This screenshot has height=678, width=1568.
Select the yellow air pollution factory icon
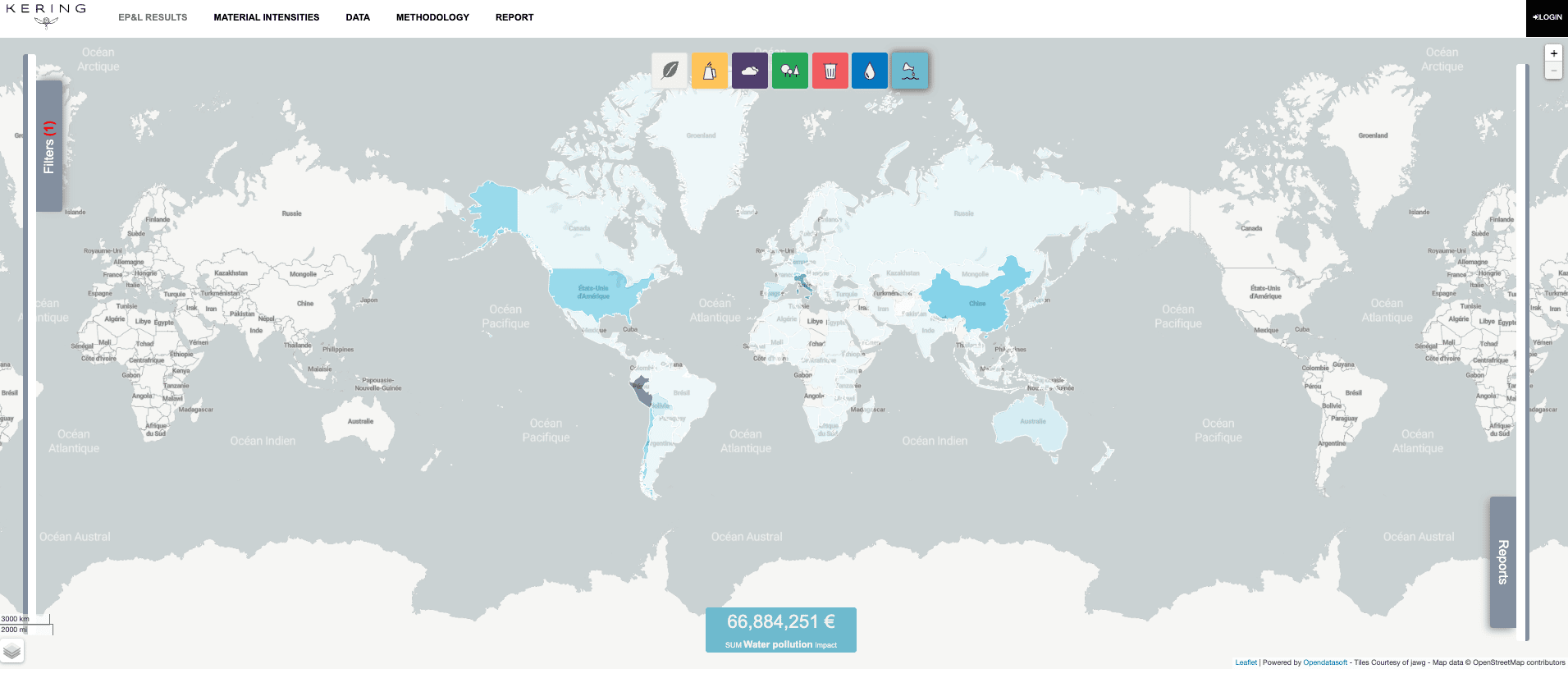[710, 71]
